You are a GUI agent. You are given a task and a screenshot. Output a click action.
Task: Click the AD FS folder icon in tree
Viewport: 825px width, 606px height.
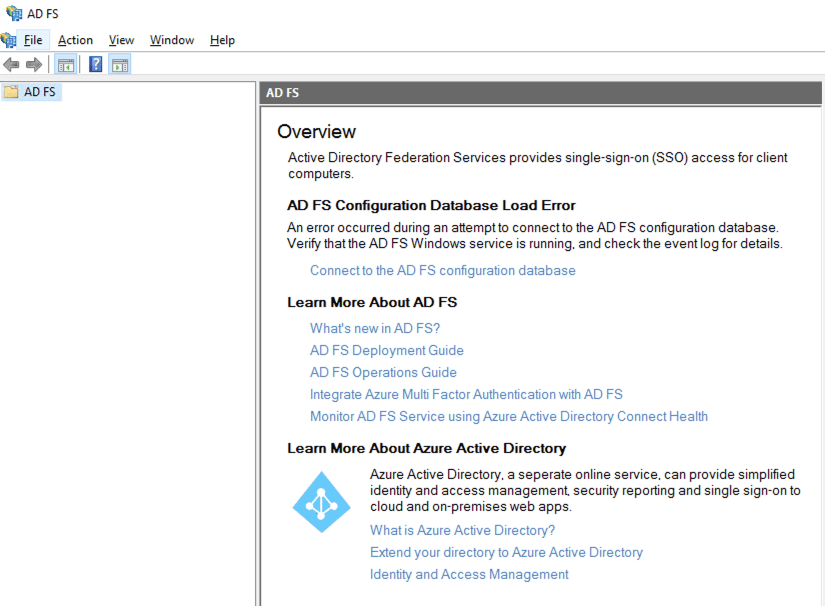[11, 92]
